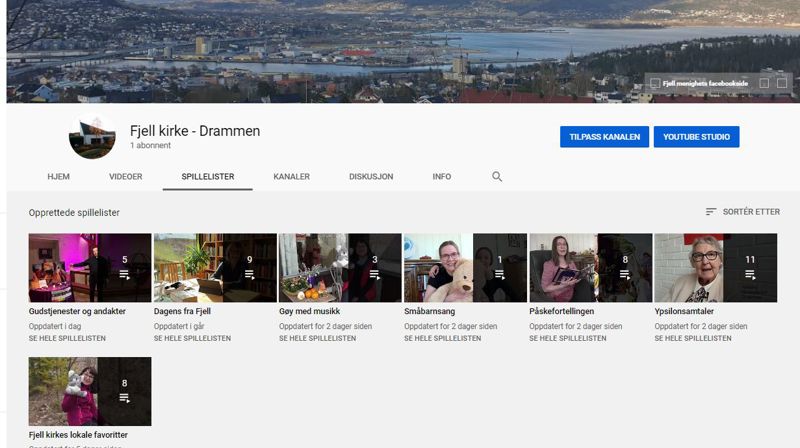Click the Påskefortellingen title
The width and height of the screenshot is (800, 448).
pyautogui.click(x=562, y=311)
